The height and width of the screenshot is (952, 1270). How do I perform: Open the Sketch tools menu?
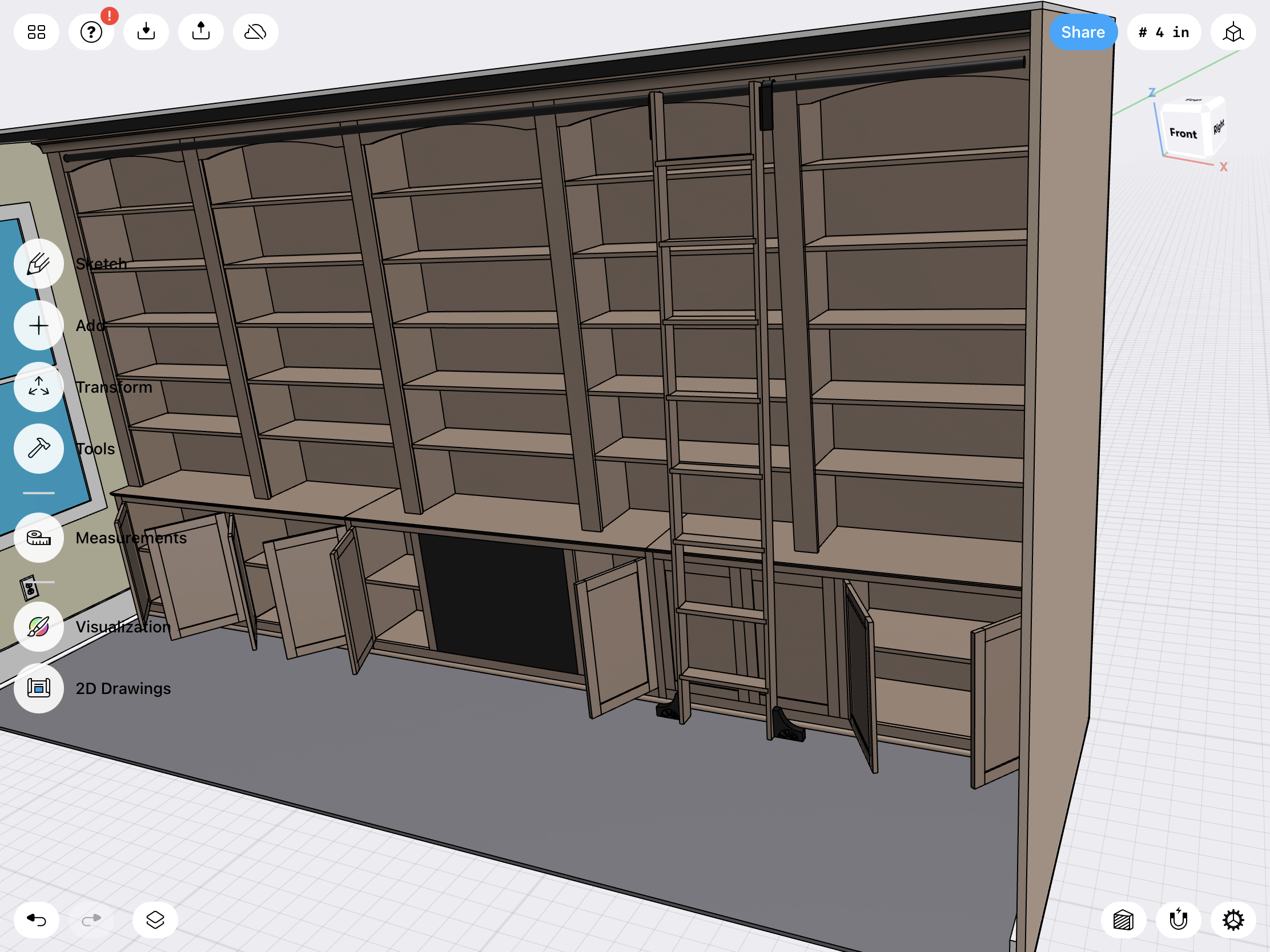pyautogui.click(x=38, y=264)
